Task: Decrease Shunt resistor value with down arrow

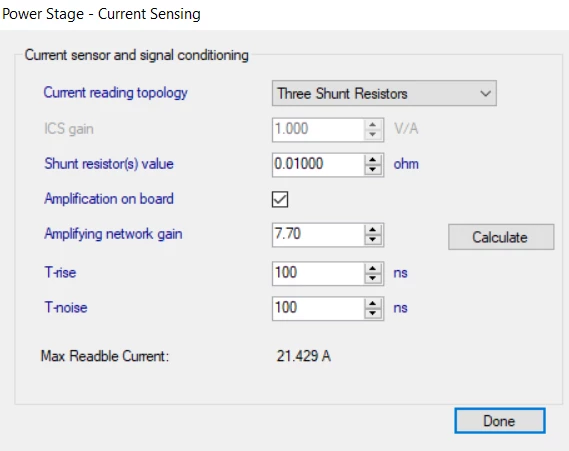Action: click(x=373, y=170)
